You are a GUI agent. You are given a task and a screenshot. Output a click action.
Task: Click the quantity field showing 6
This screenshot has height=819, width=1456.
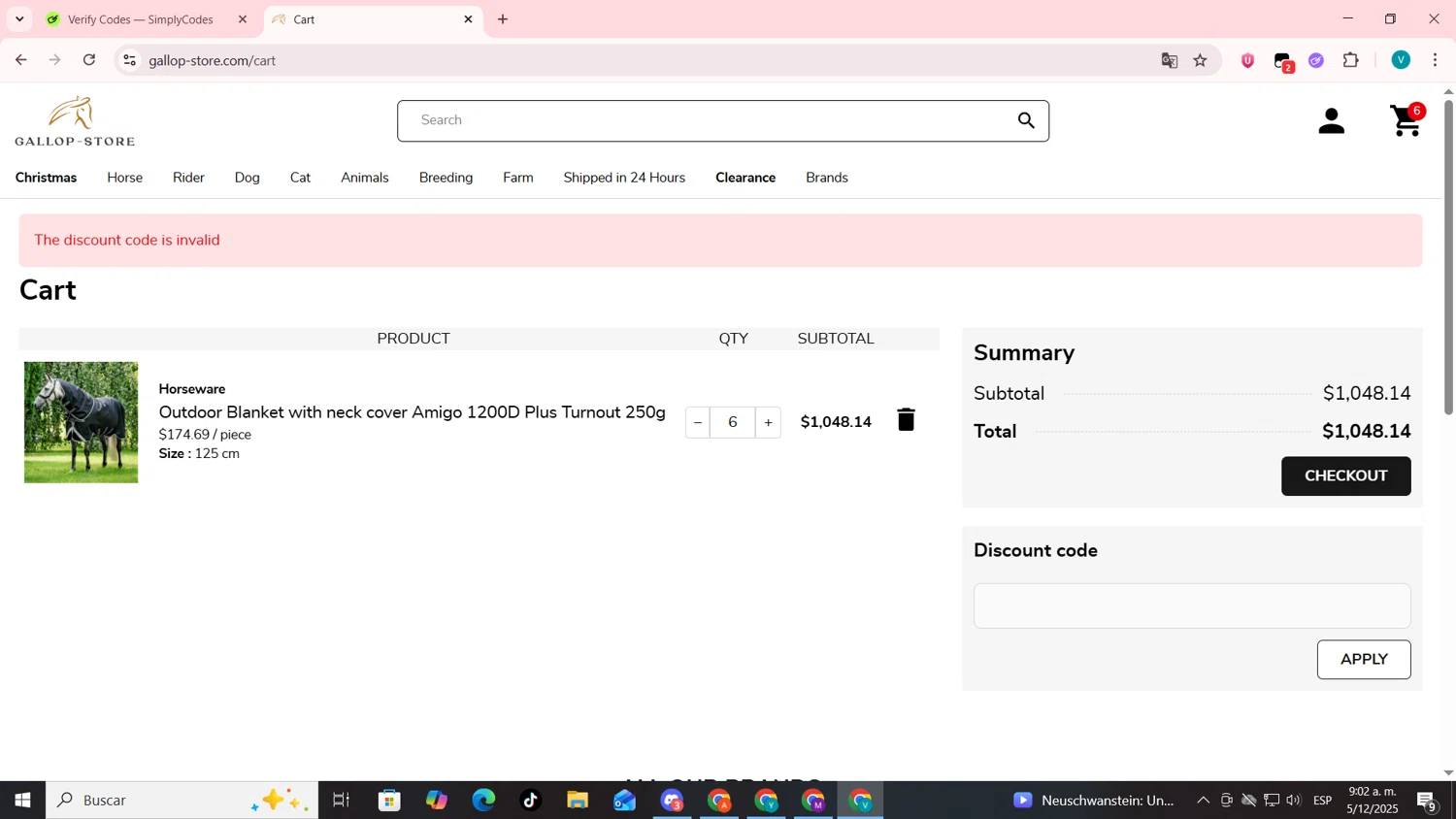(733, 422)
